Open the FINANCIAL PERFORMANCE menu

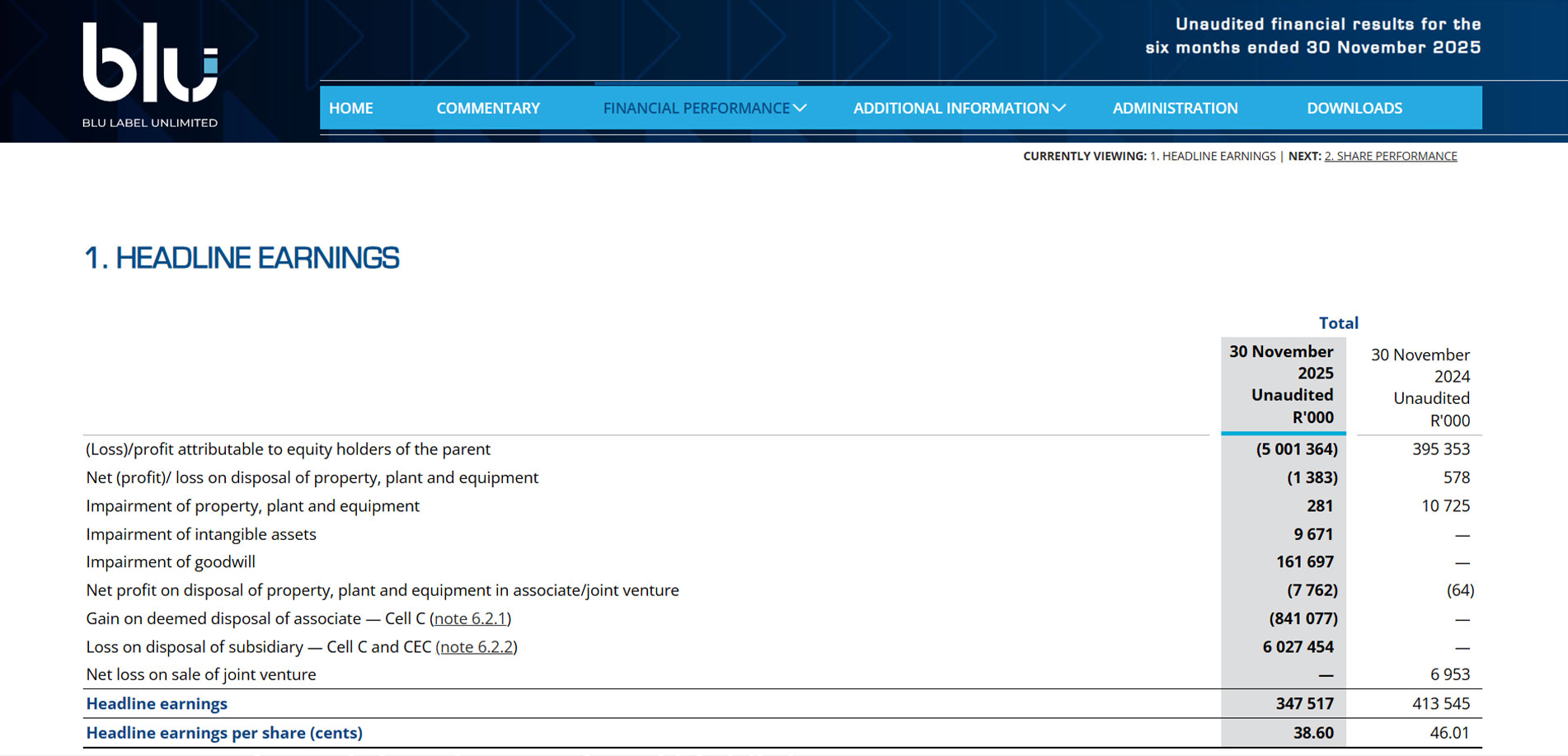697,108
